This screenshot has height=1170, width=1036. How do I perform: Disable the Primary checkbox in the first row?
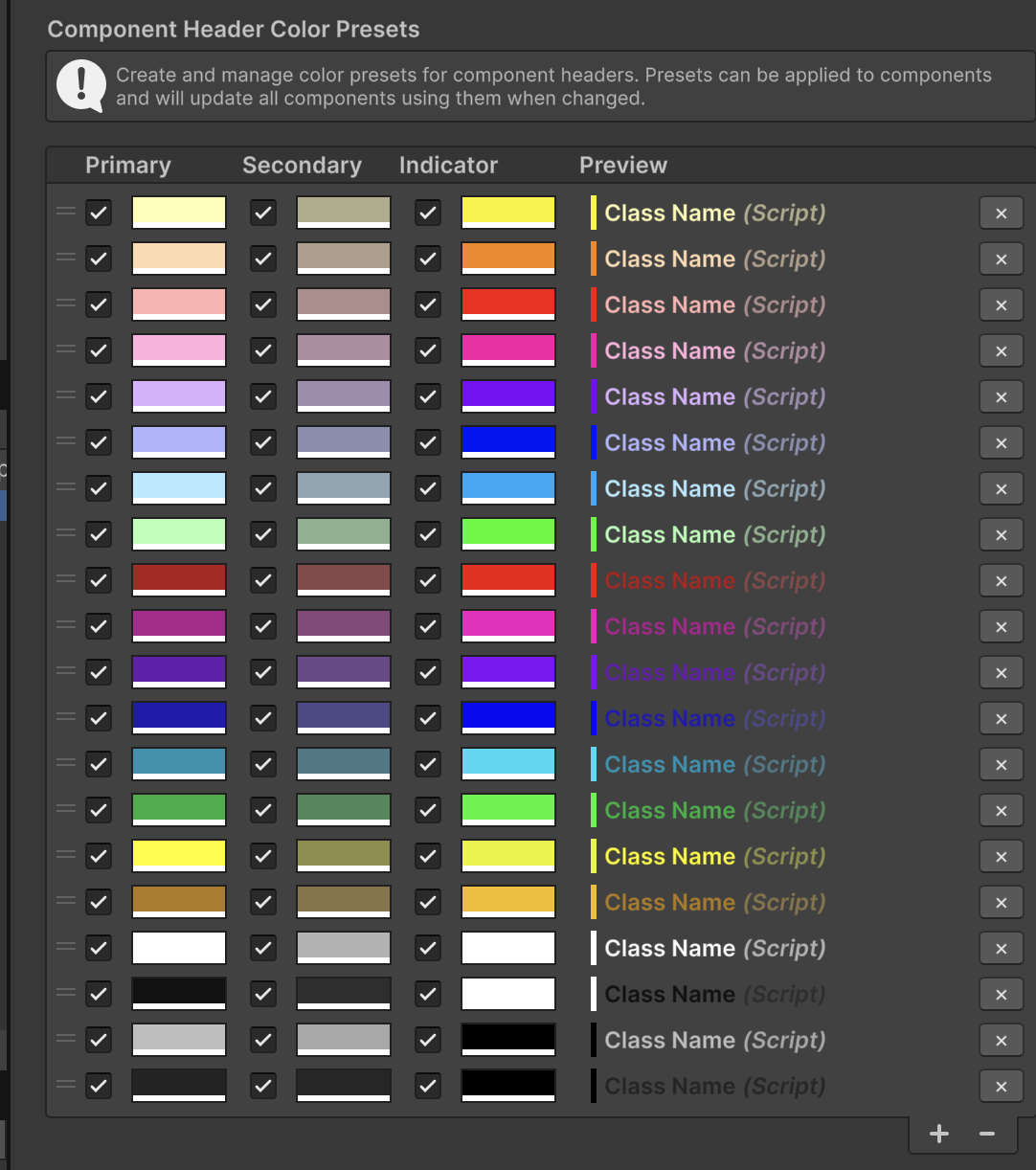(99, 213)
